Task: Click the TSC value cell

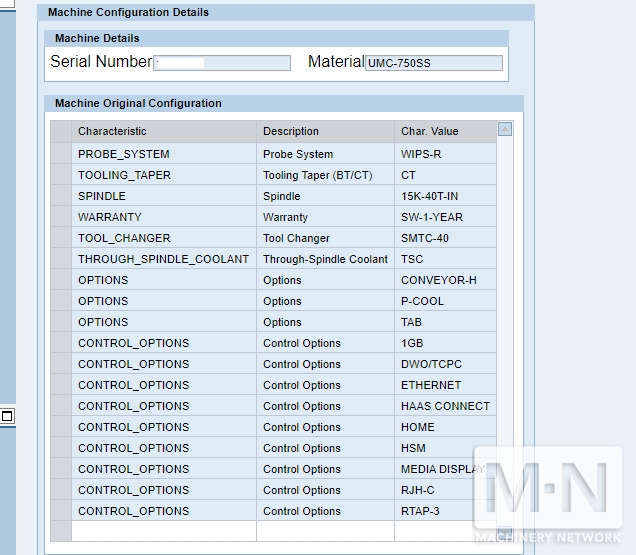Action: 445,259
